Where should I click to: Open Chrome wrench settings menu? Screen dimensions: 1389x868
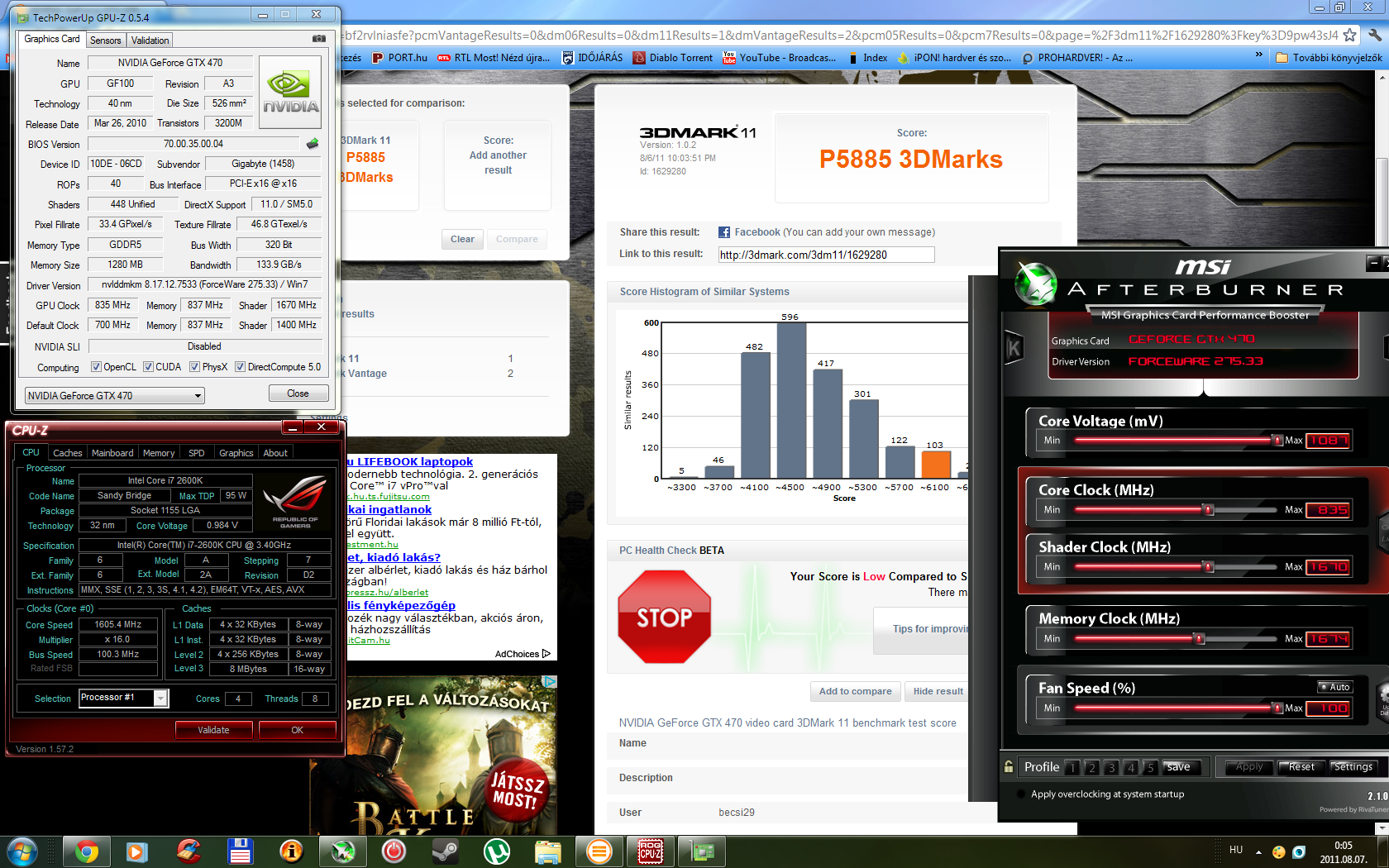point(1374,35)
